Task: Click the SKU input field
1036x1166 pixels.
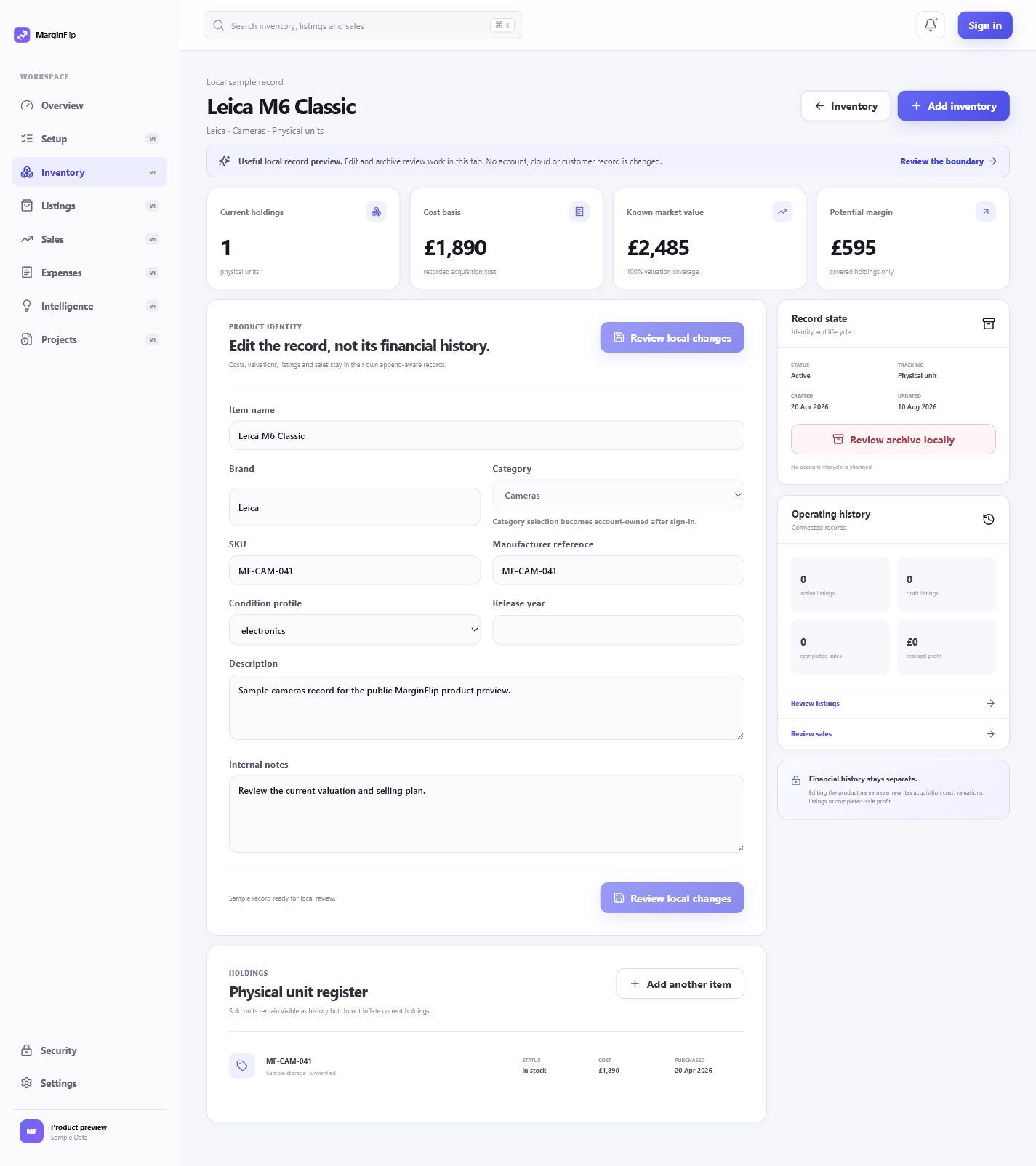Action: click(355, 571)
